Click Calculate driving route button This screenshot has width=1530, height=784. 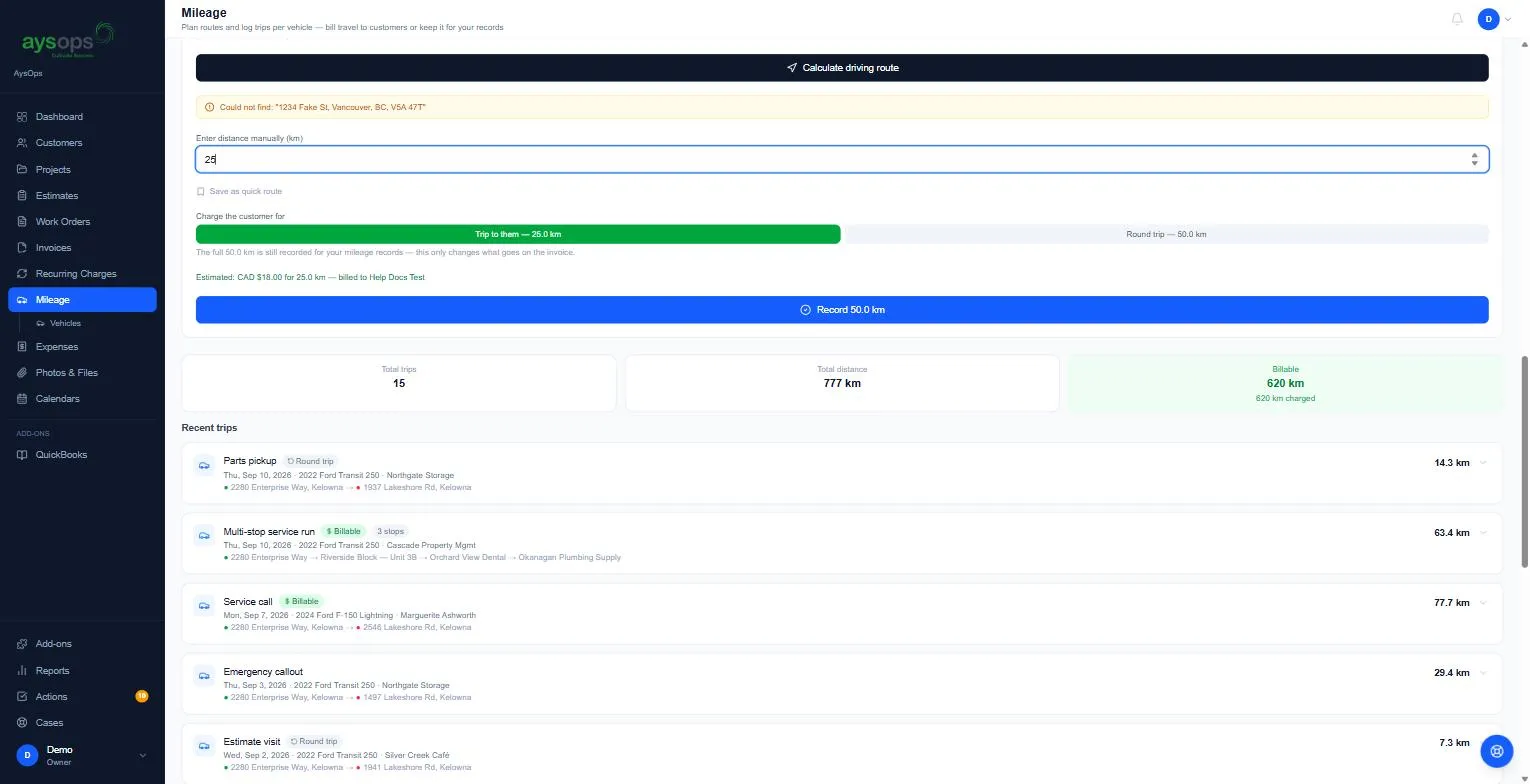[x=842, y=68]
